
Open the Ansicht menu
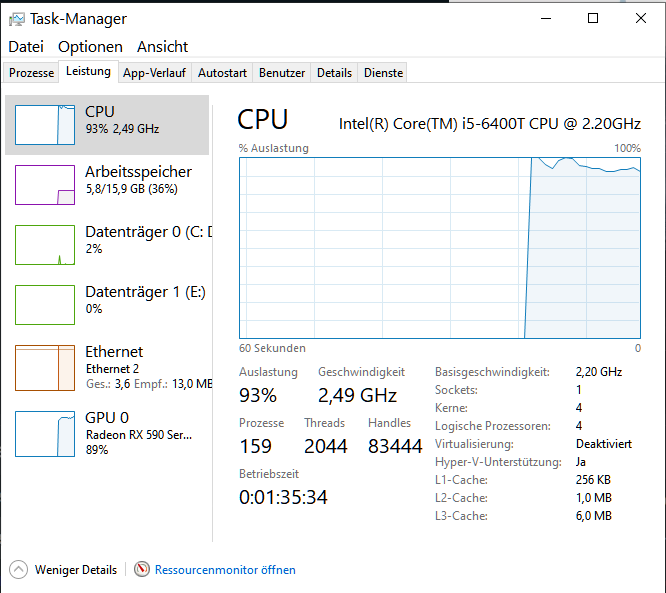[x=162, y=47]
